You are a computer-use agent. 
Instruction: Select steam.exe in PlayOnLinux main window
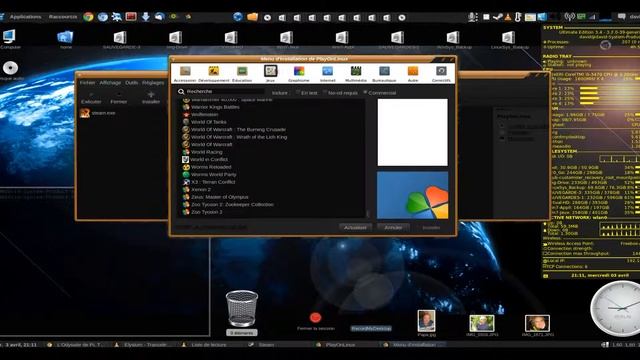pos(98,113)
